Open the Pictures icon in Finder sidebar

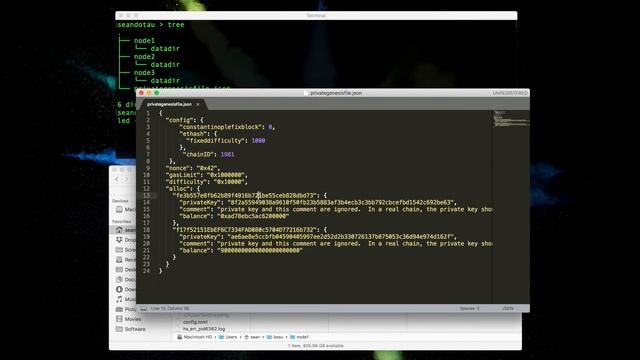119,309
